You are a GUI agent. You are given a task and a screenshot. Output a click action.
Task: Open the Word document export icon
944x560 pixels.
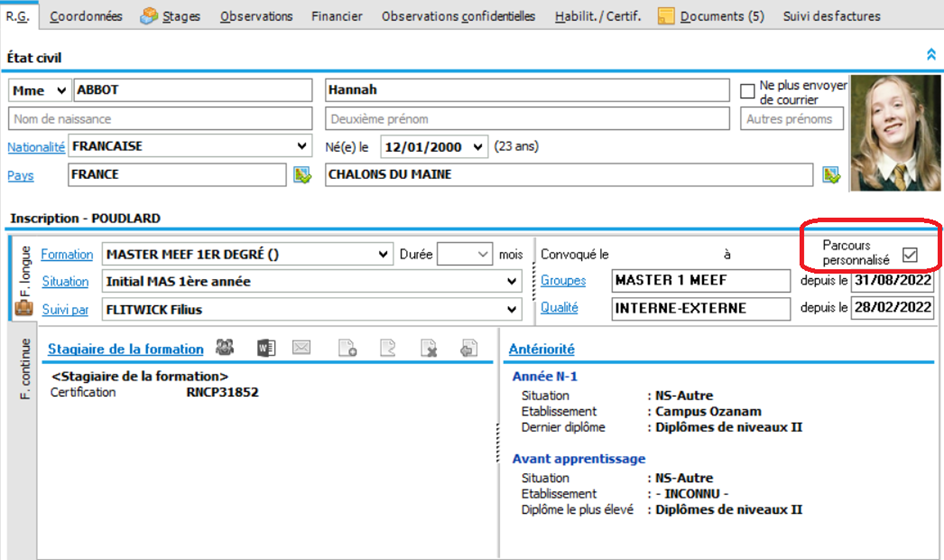coord(266,348)
